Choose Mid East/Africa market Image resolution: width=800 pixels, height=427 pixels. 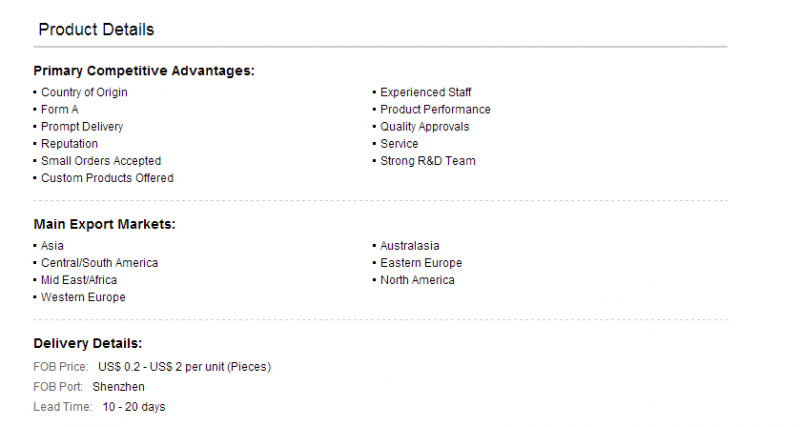pos(79,280)
